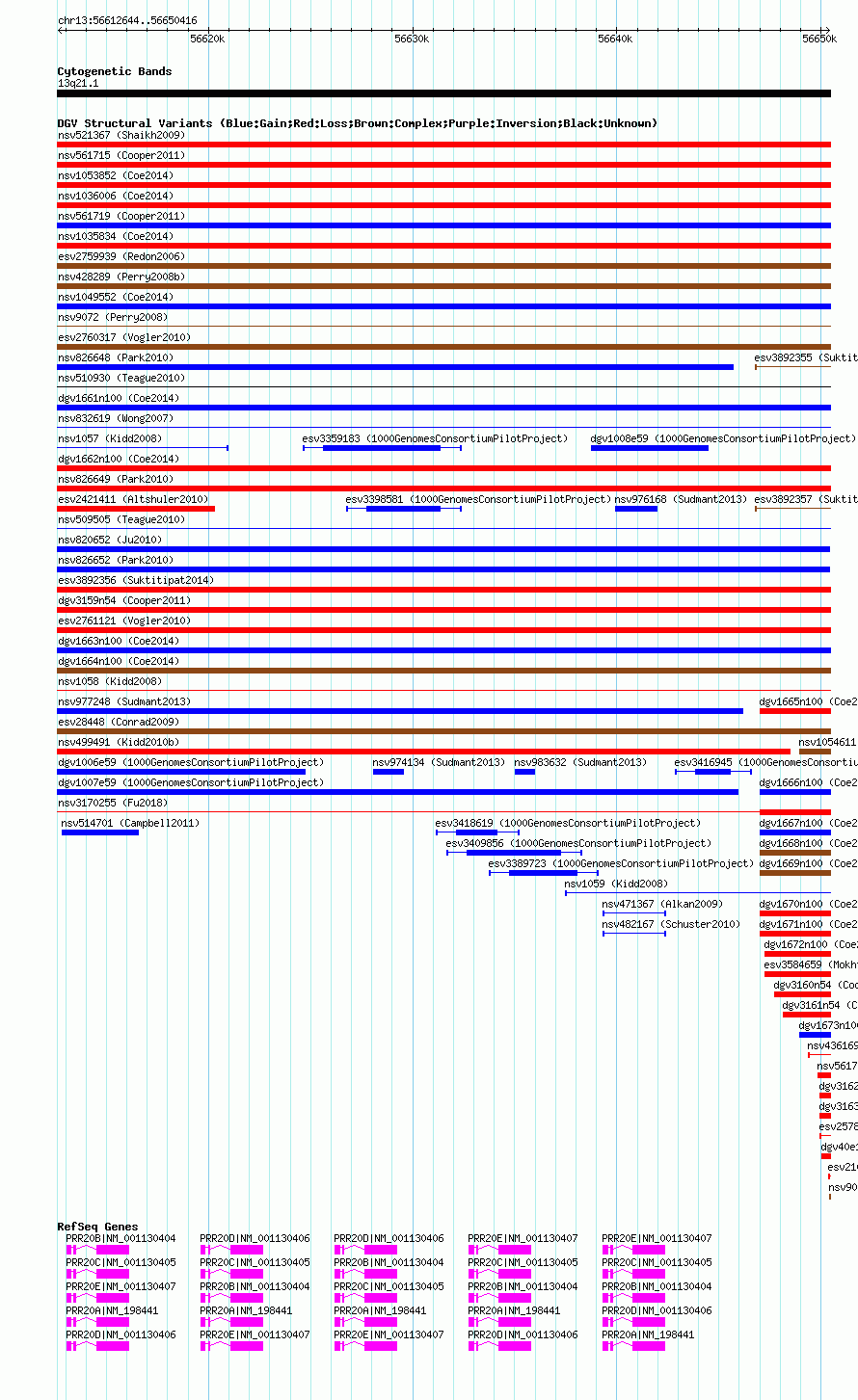The width and height of the screenshot is (858, 1400).
Task: Select dgv1007e59 1000GenomesConsortiumPilotProject variant
Action: click(x=191, y=782)
